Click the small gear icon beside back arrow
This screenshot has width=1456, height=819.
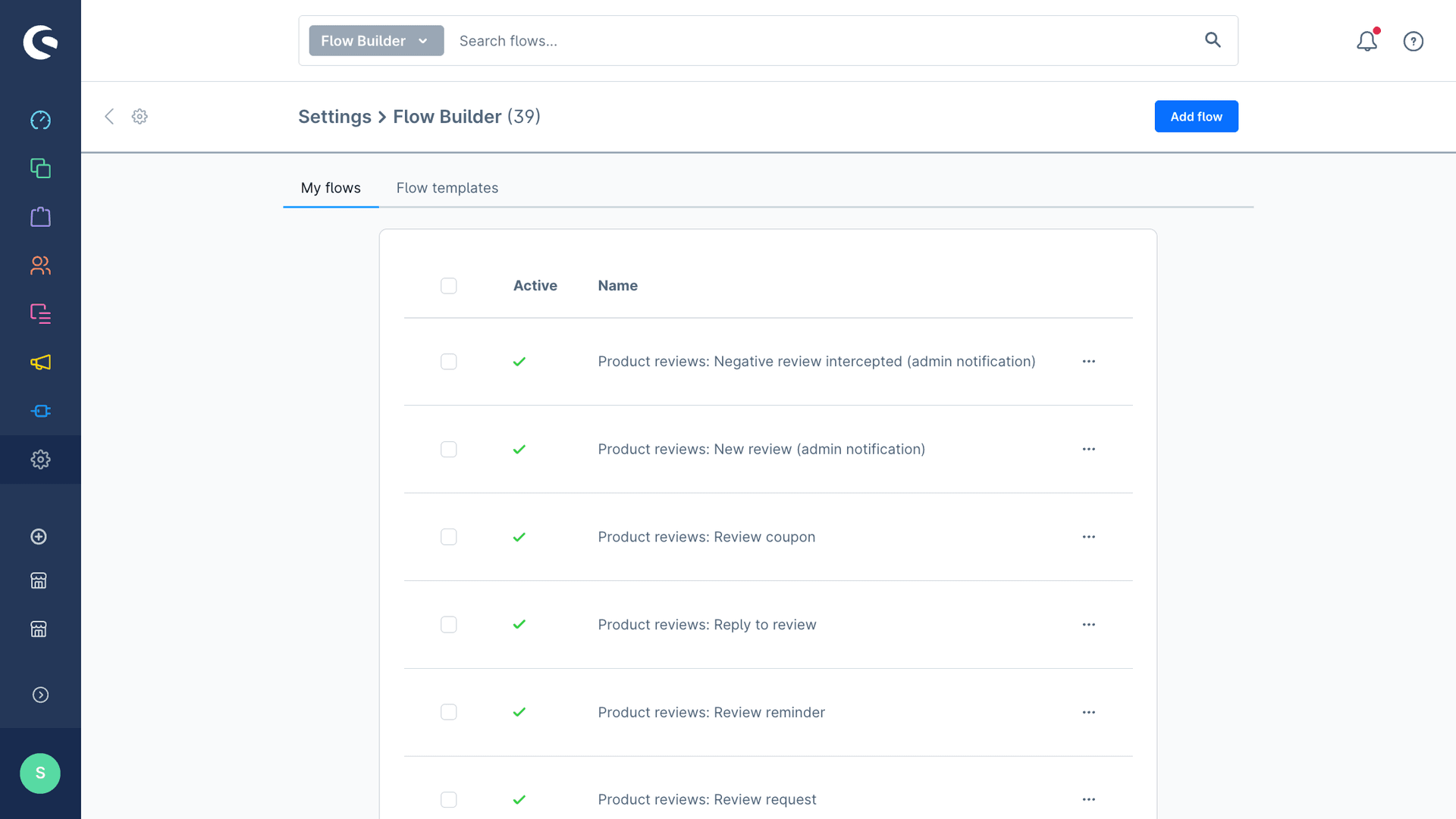140,116
